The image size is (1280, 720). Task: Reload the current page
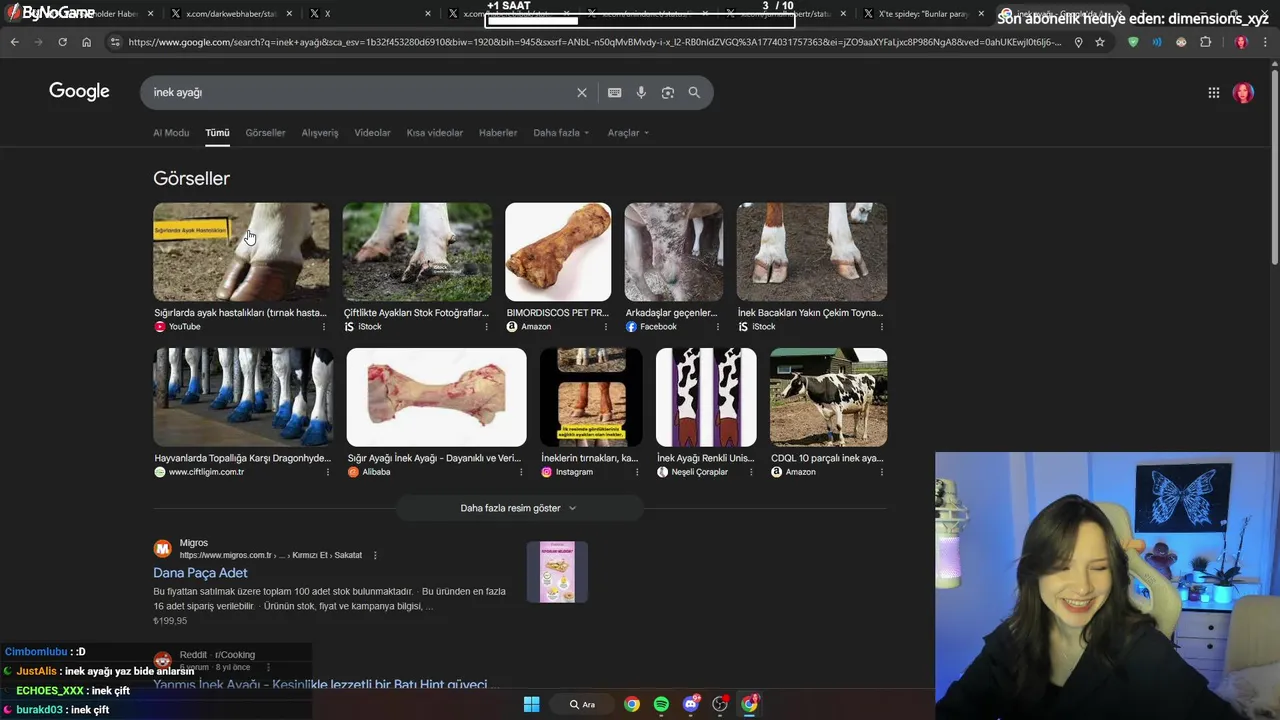pos(62,42)
